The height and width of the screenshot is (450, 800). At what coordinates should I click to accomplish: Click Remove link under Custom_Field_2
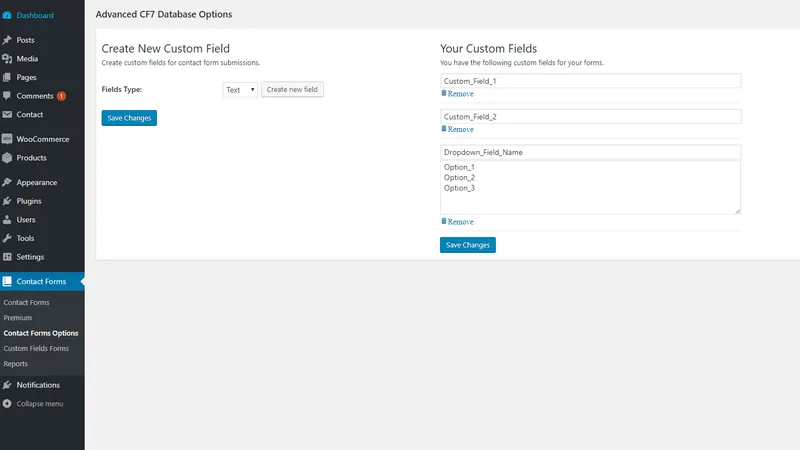tap(461, 130)
